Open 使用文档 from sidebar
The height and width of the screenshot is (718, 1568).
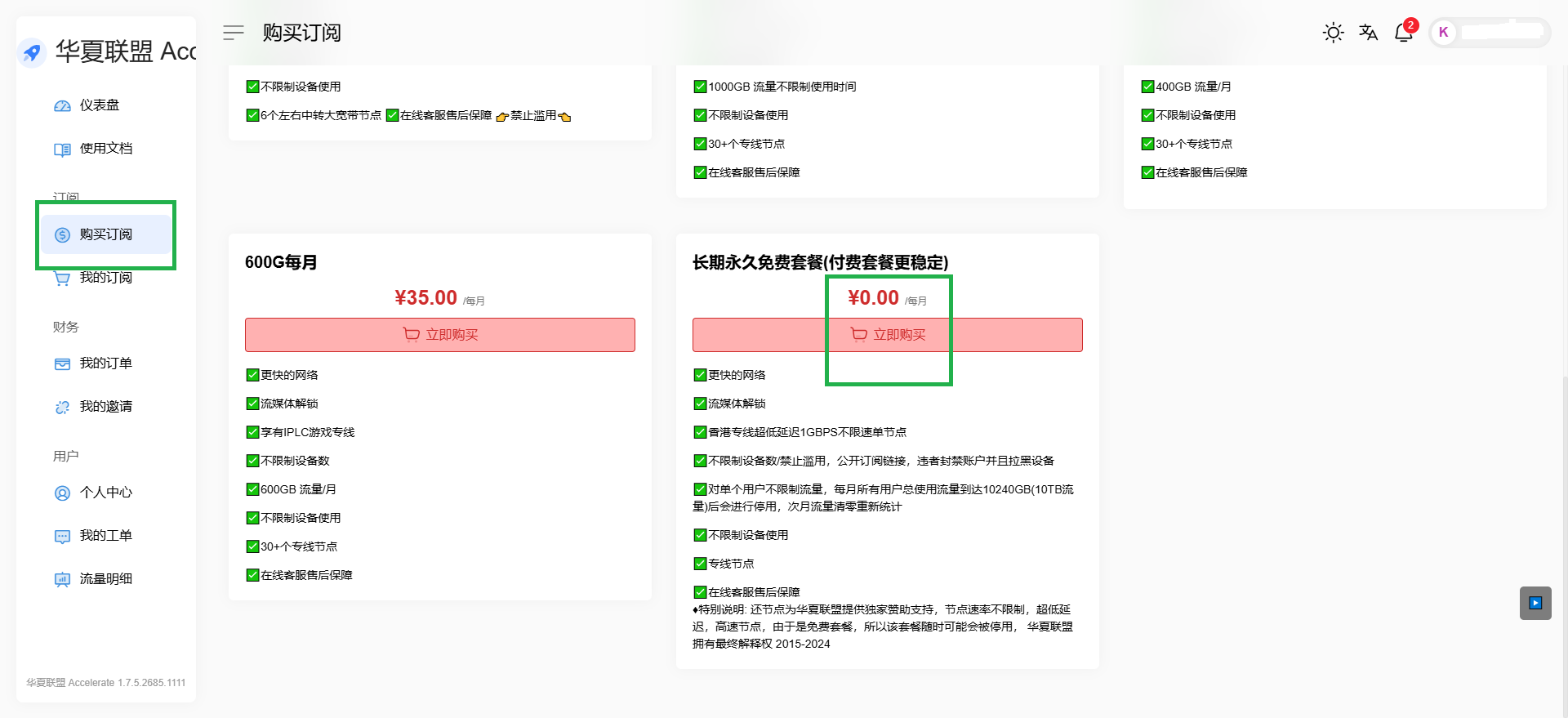pyautogui.click(x=105, y=149)
